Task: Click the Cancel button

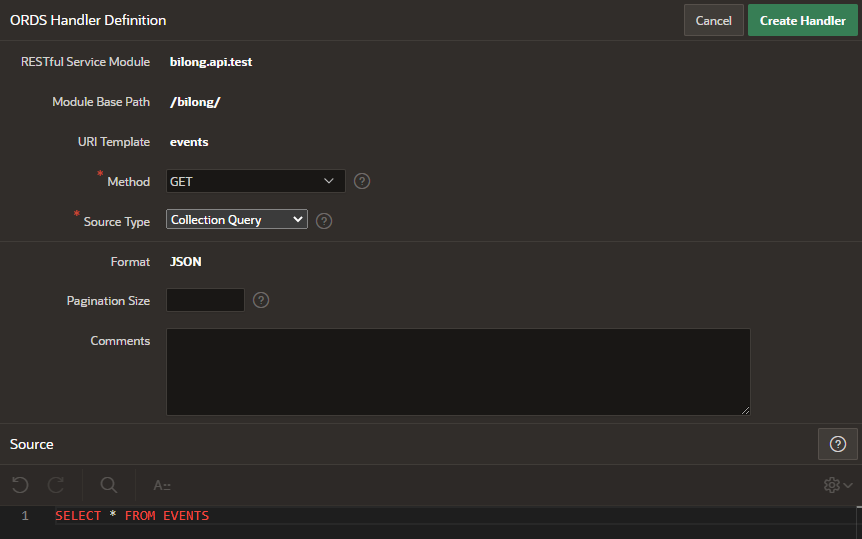Action: pos(714,20)
